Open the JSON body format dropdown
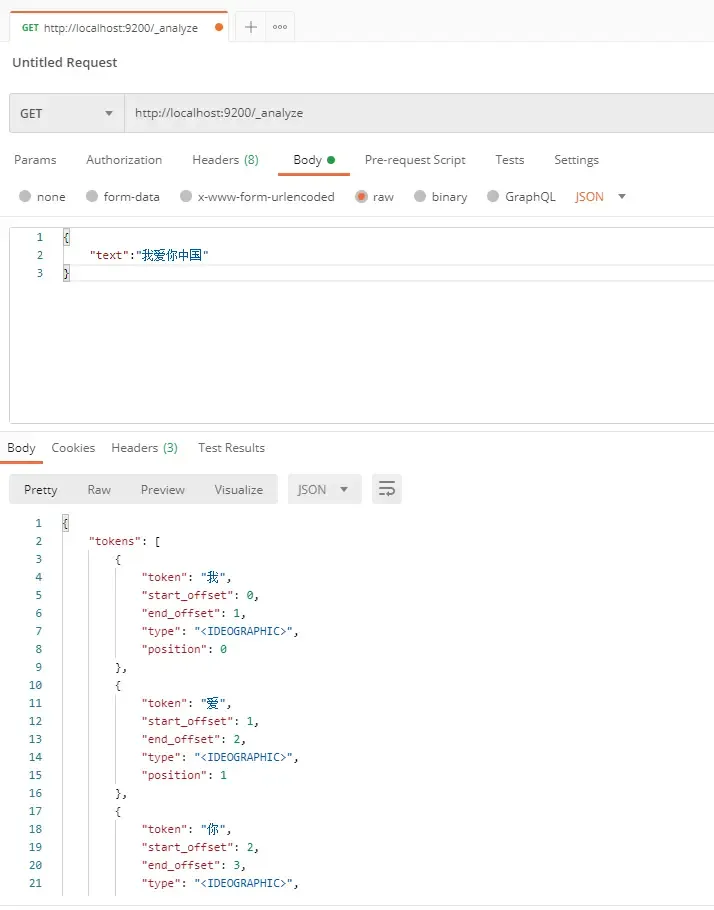This screenshot has width=714, height=910. coord(598,196)
